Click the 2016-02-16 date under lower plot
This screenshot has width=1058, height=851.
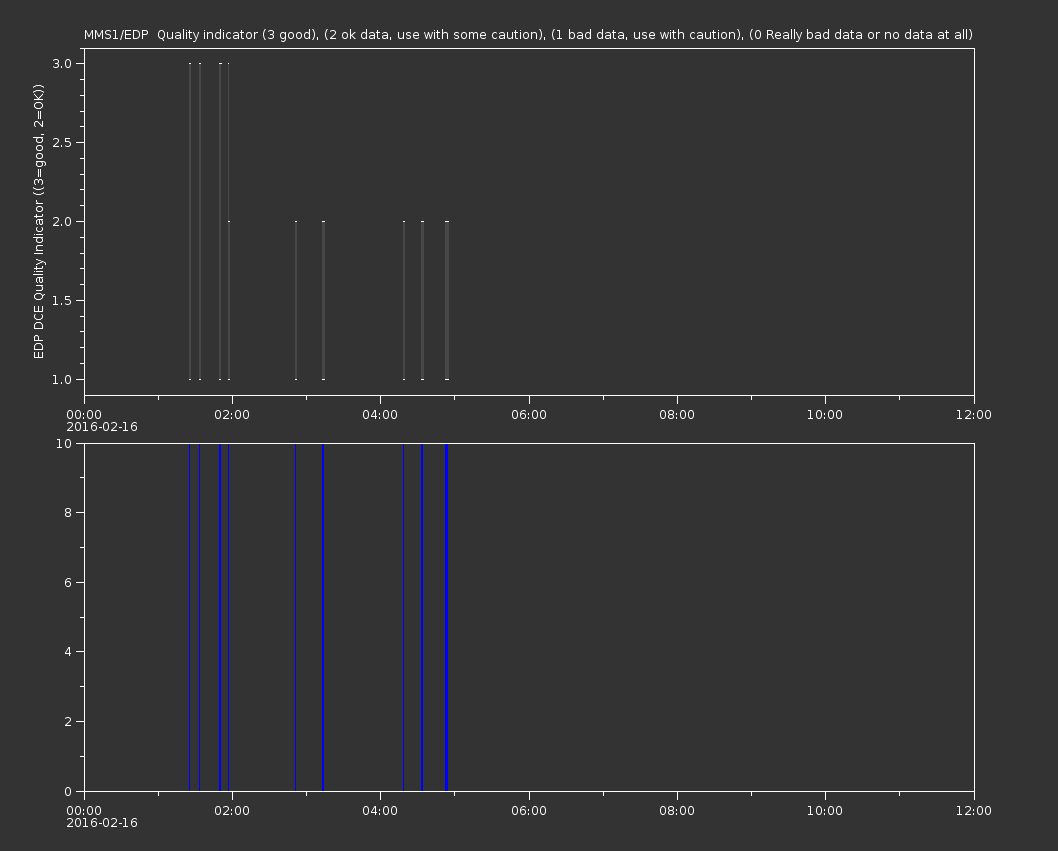point(102,823)
